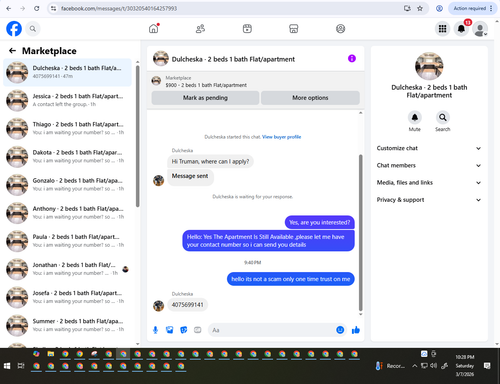This screenshot has height=384, width=500.
Task: Open Jessica conversation
Action: pos(67,100)
